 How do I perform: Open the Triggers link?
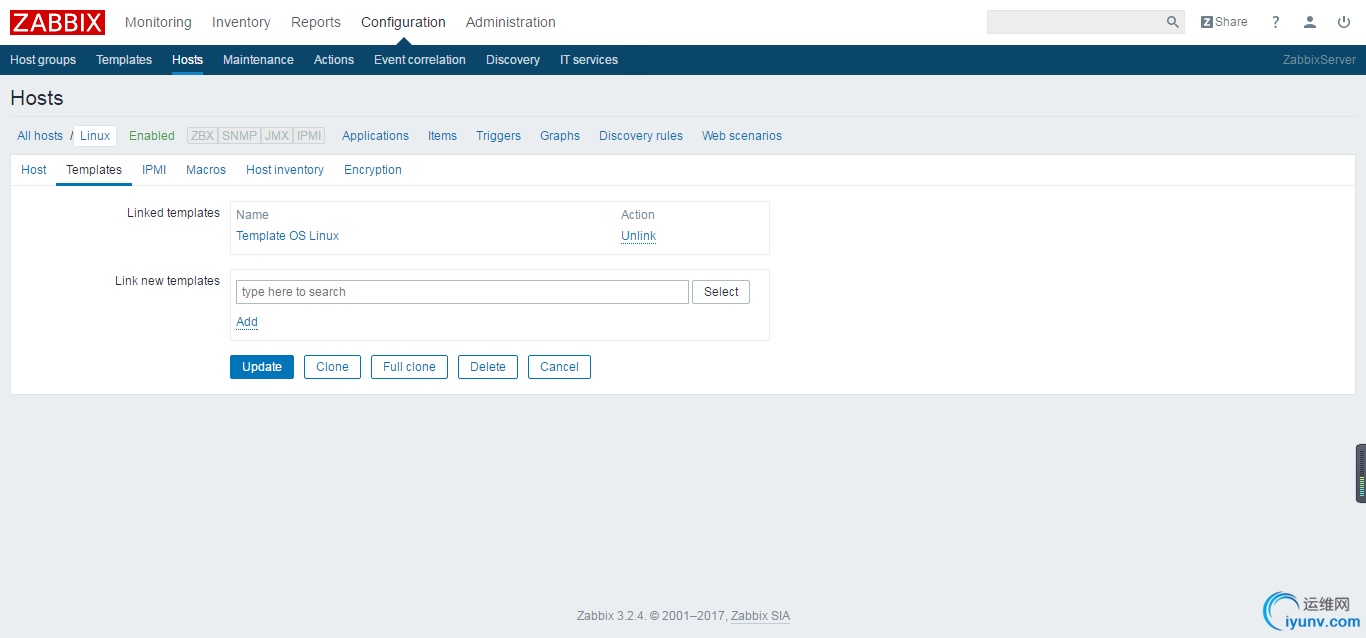[498, 136]
